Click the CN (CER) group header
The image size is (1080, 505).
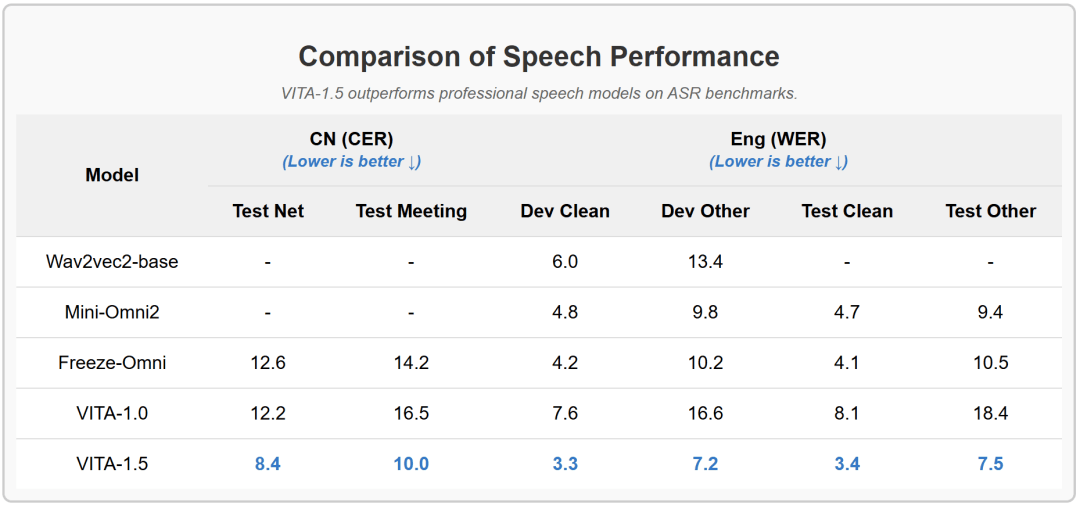click(x=351, y=140)
